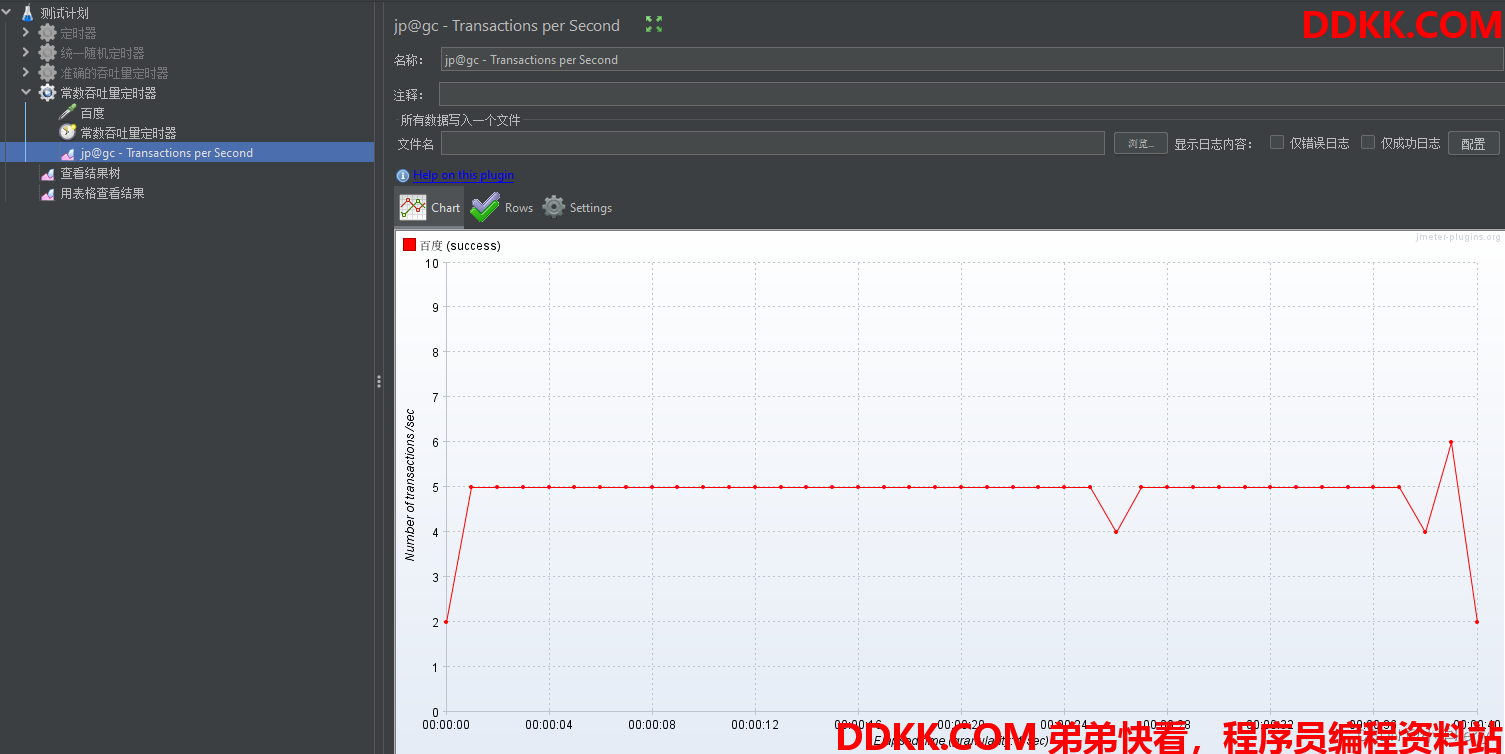Select the 用表格查看结果 tree item
The height and width of the screenshot is (754, 1505).
(x=102, y=193)
